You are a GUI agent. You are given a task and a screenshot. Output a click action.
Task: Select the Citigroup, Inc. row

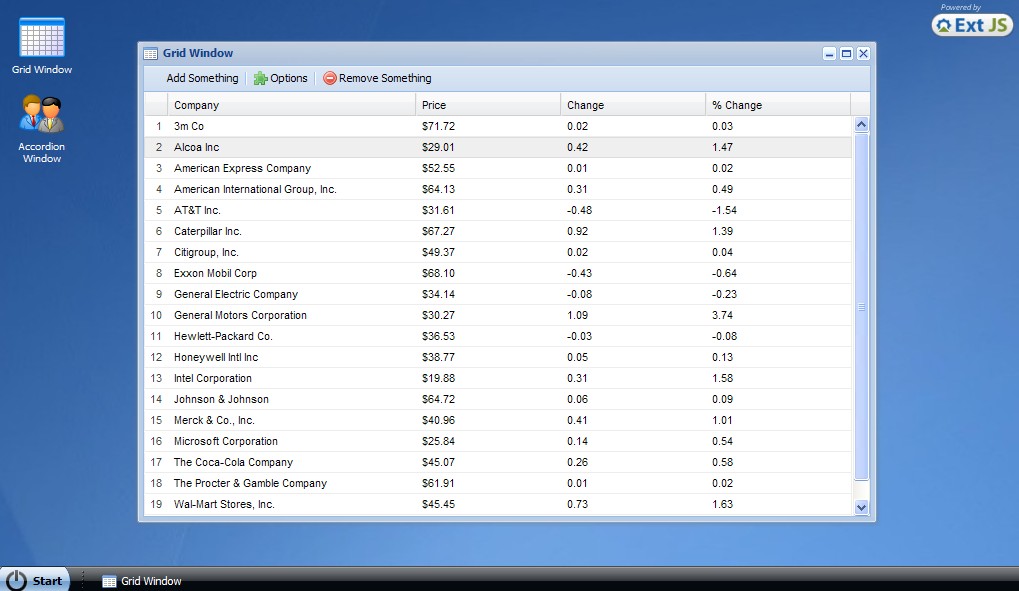[x=498, y=252]
